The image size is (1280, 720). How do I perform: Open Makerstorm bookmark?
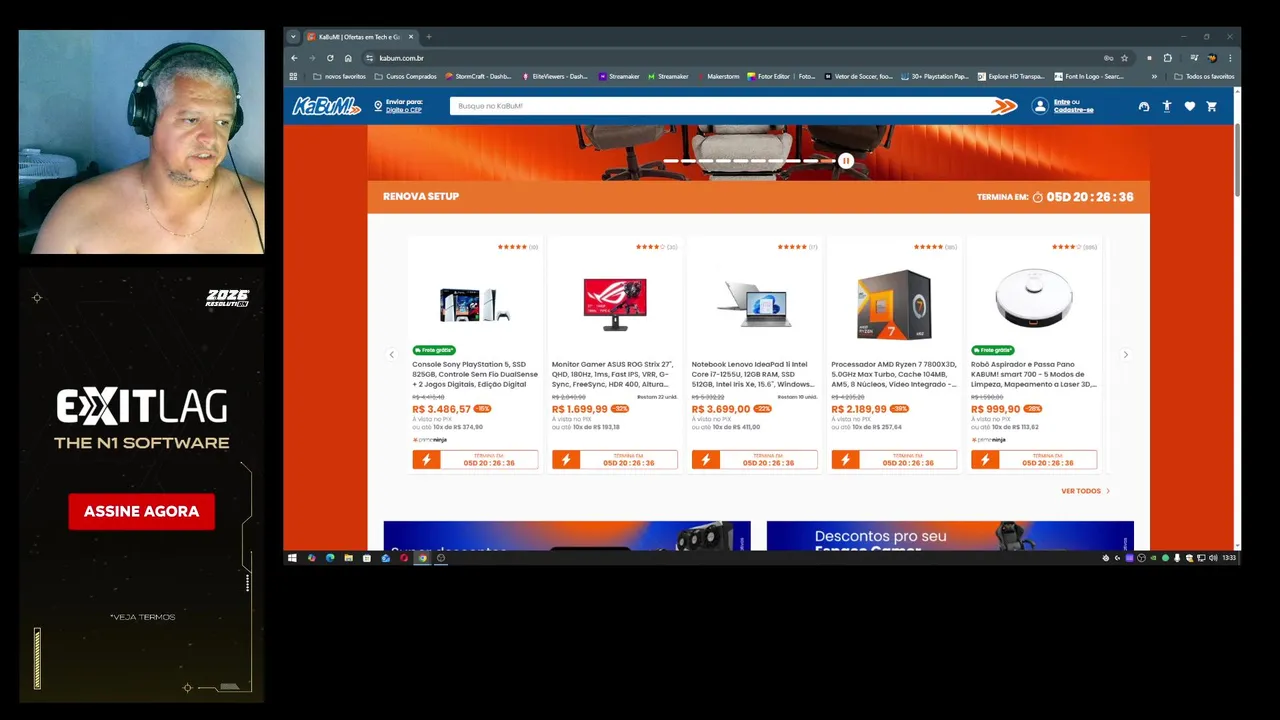718,76
